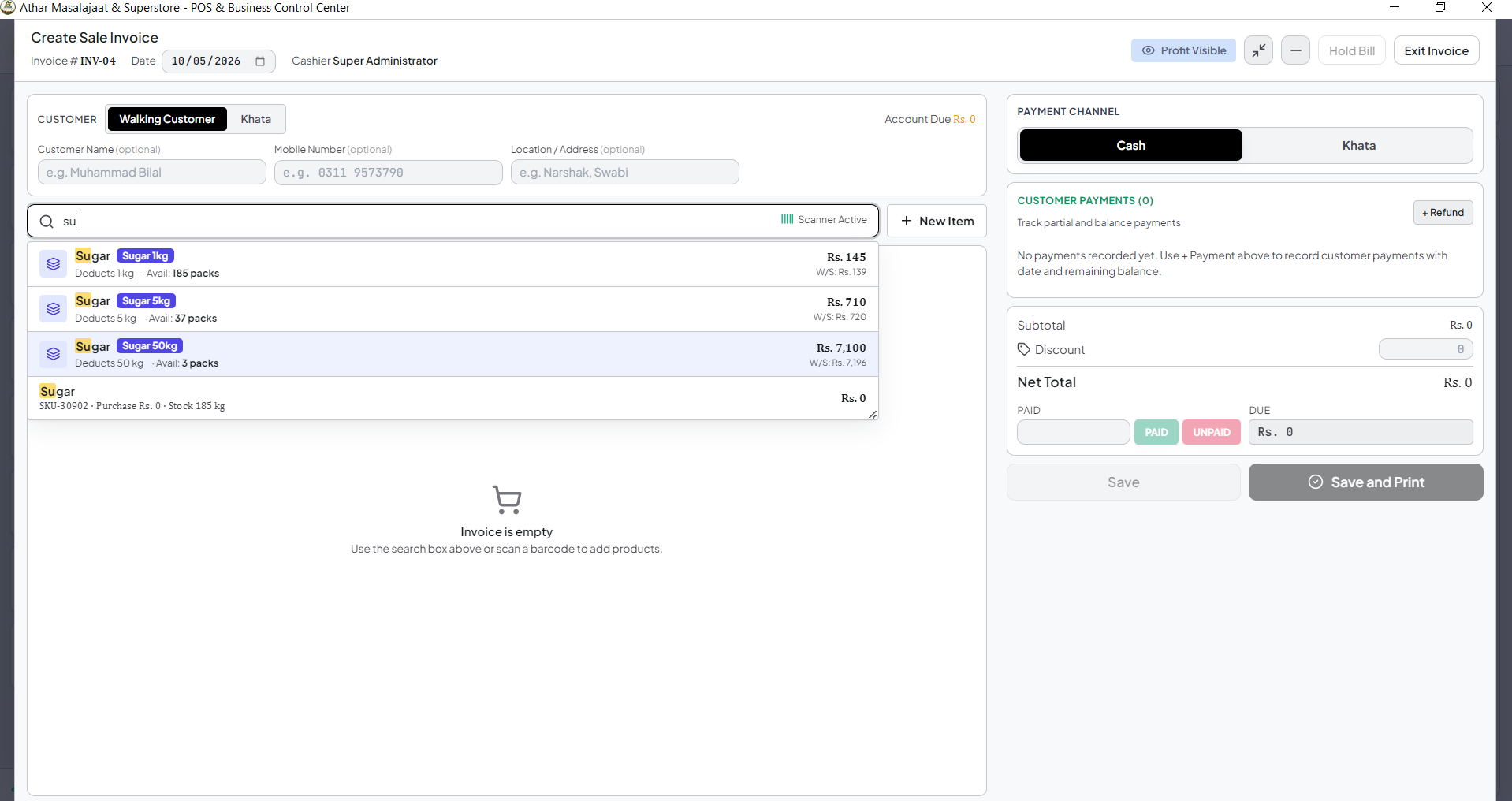Image resolution: width=1512 pixels, height=801 pixels.
Task: Open the date picker calendar icon
Action: 260,61
